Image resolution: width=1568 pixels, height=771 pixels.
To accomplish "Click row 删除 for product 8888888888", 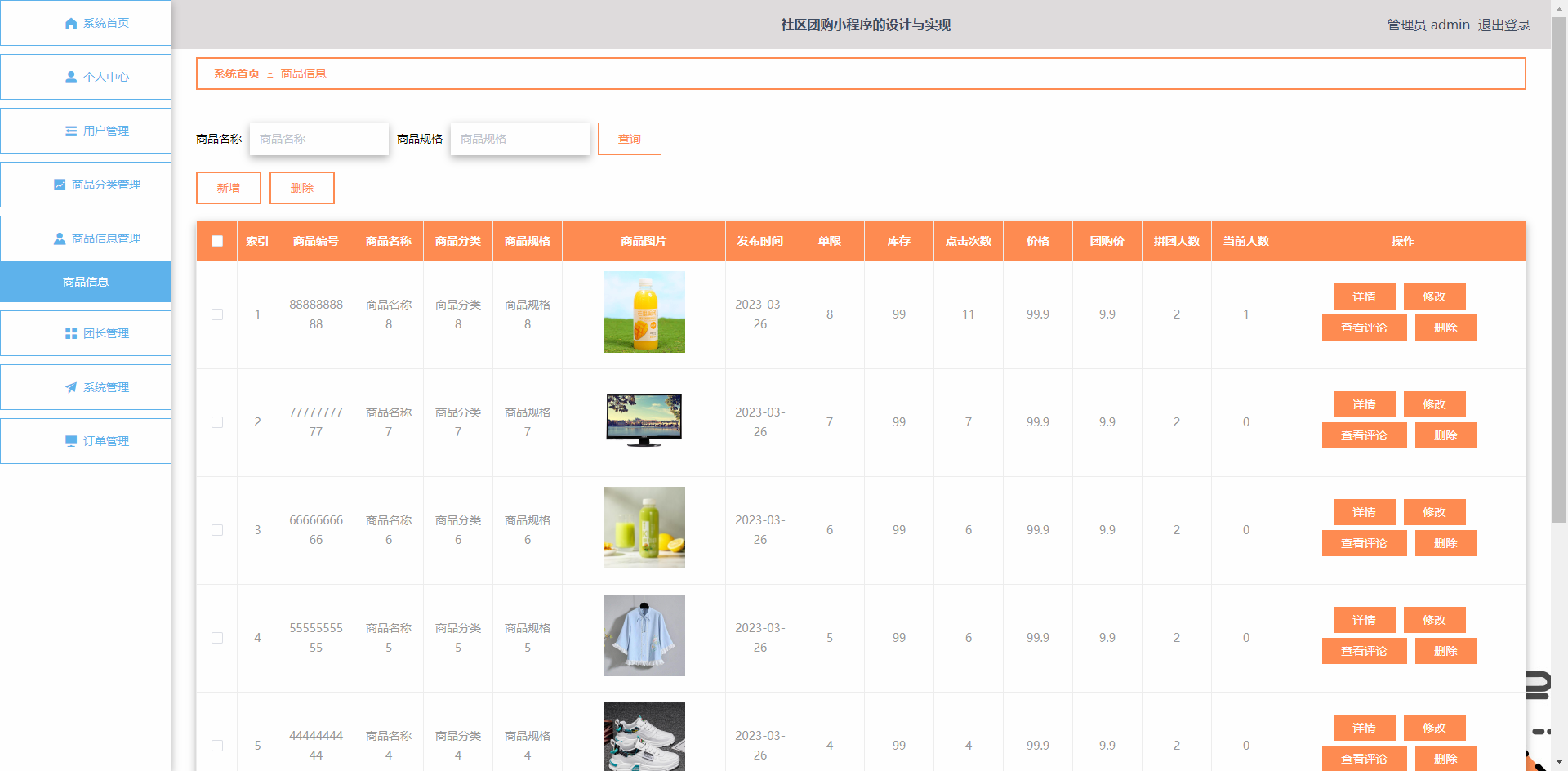I will click(1446, 328).
